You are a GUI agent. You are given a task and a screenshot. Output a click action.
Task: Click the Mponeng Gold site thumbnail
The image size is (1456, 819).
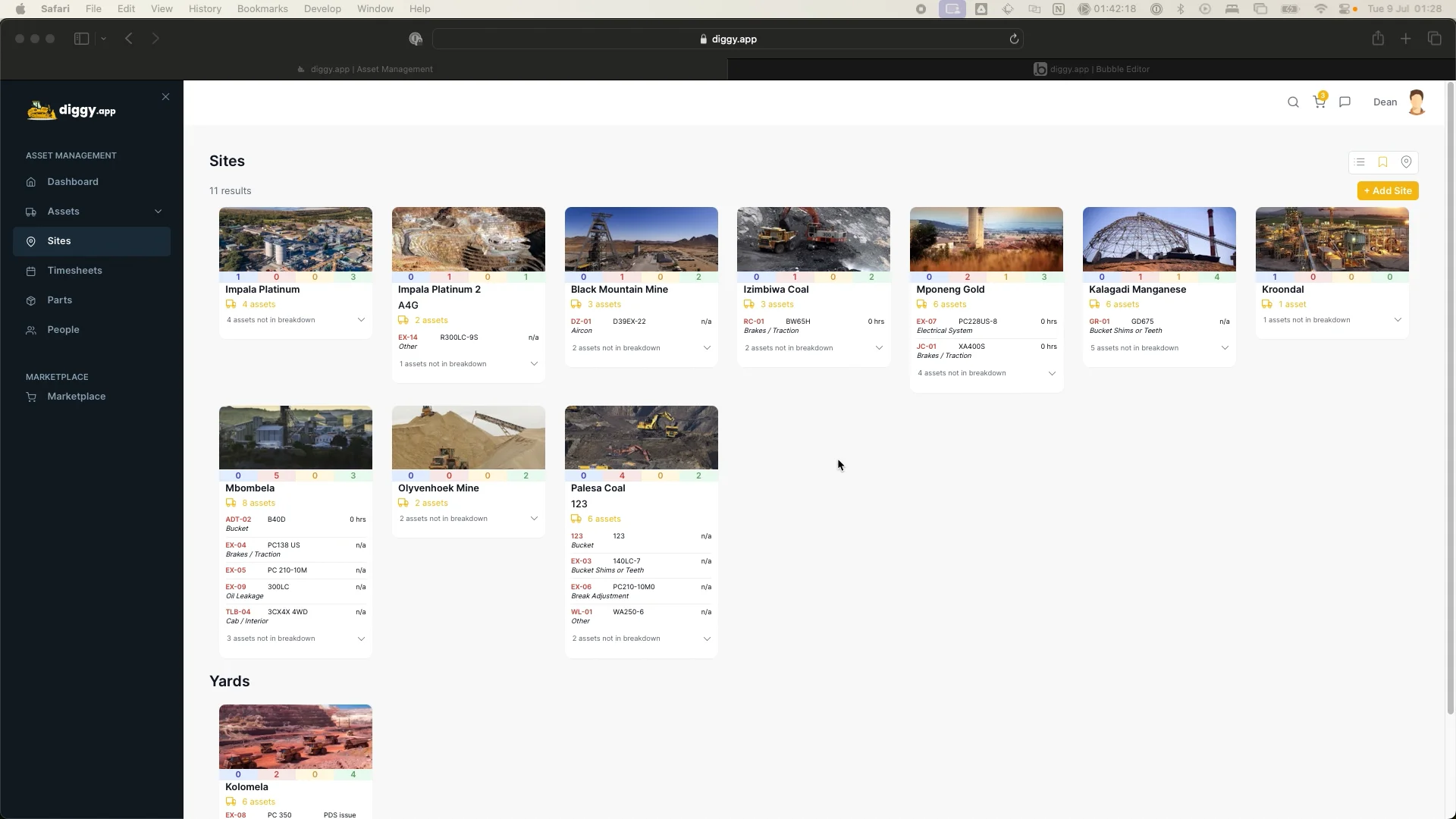click(x=986, y=239)
